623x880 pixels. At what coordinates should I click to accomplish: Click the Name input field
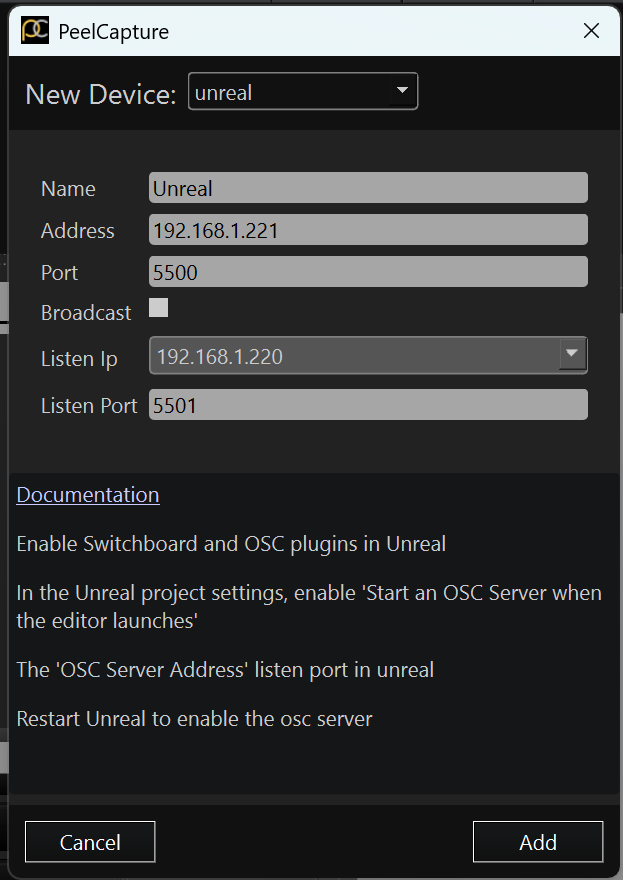point(368,188)
